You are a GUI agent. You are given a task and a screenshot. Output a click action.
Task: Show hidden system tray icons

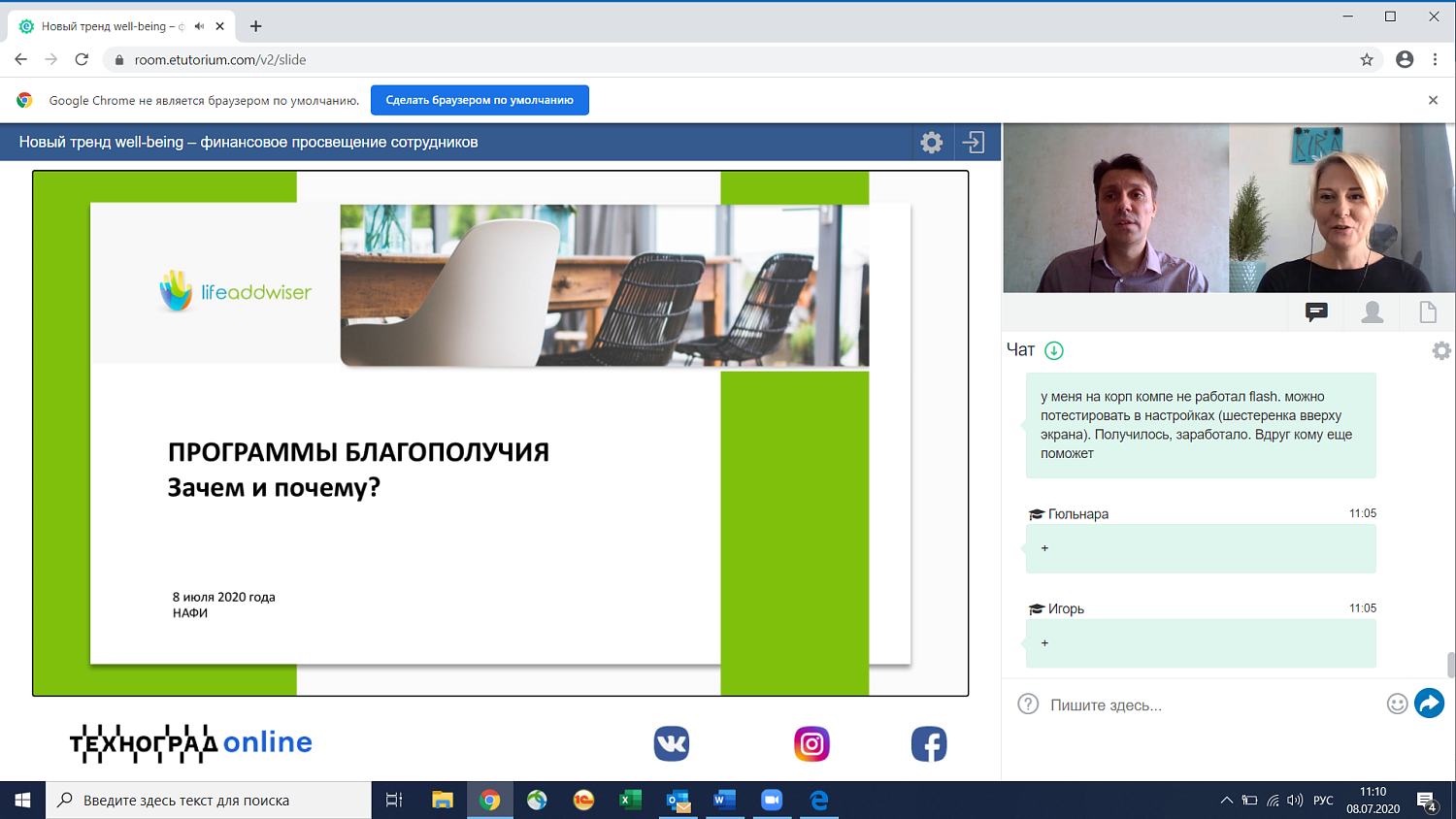tap(1226, 801)
